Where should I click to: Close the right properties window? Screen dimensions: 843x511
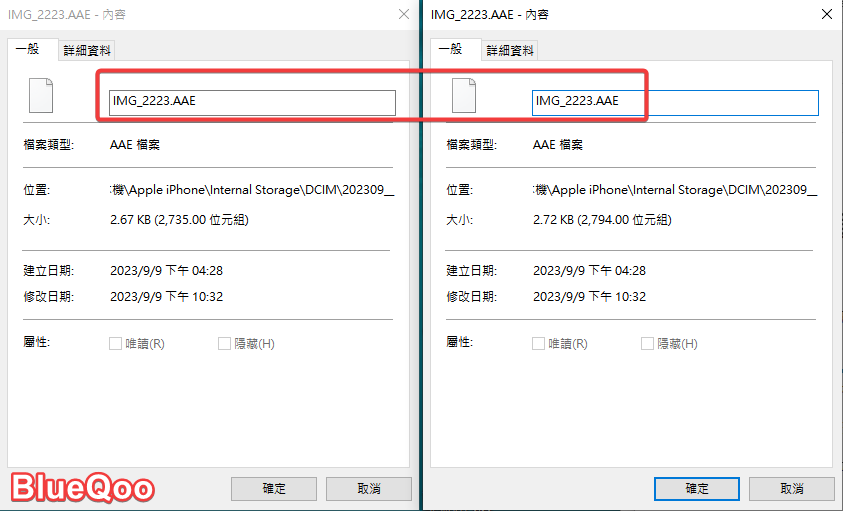click(825, 15)
